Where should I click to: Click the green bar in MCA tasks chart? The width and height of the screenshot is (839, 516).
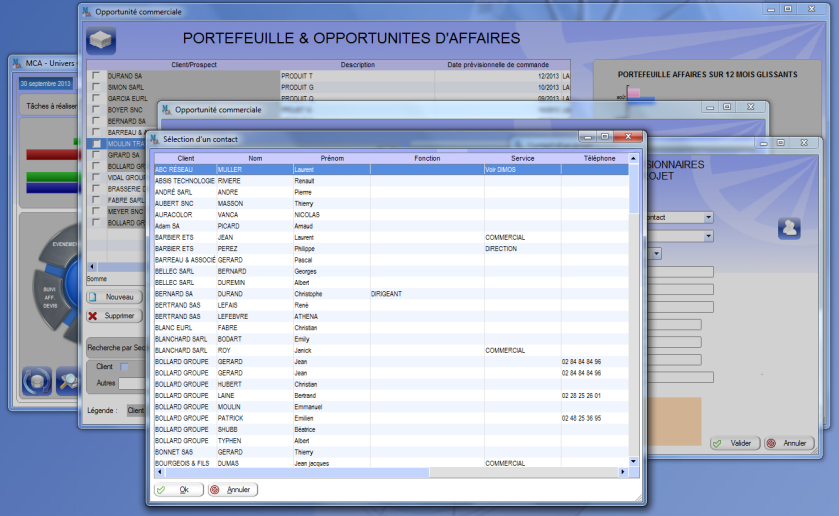52,177
